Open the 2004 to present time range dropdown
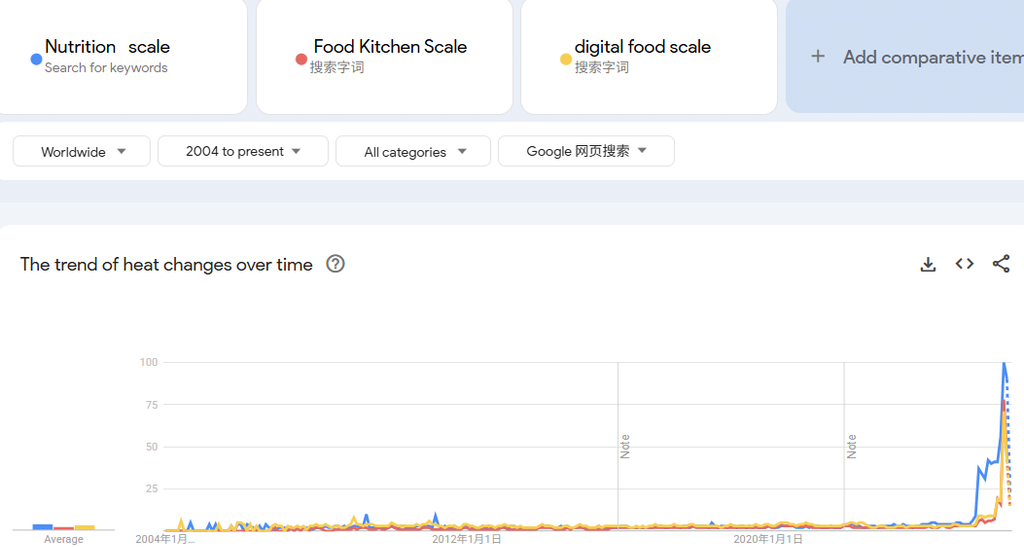The image size is (1024, 547). (x=243, y=151)
